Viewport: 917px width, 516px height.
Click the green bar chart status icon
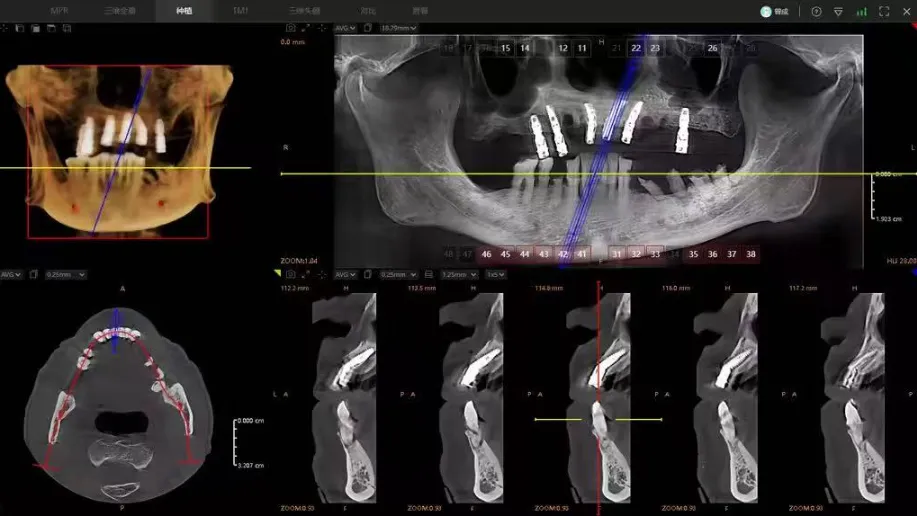861,11
